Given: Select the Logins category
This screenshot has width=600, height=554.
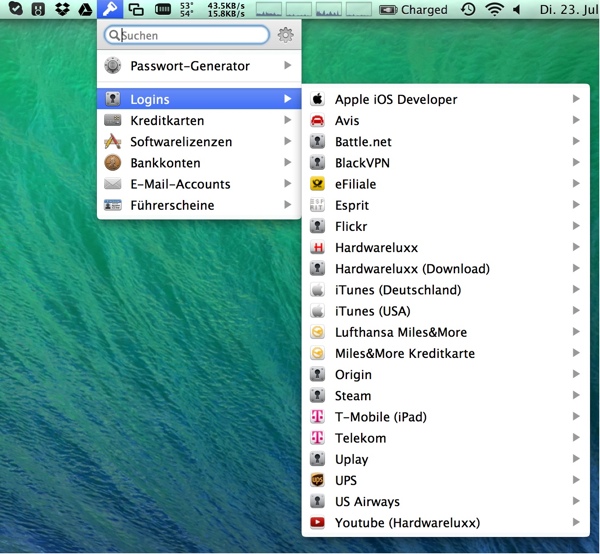Looking at the screenshot, I should tap(199, 99).
